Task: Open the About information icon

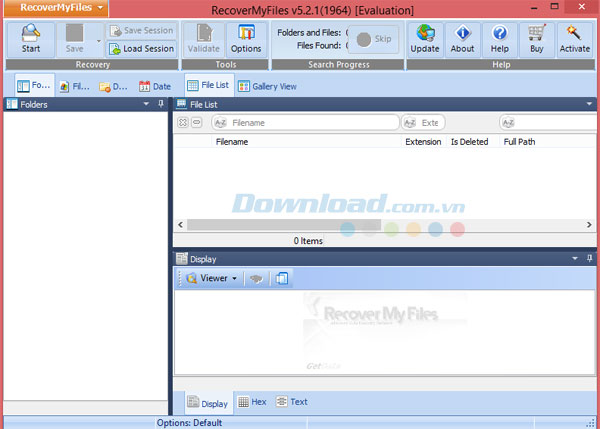Action: click(462, 39)
